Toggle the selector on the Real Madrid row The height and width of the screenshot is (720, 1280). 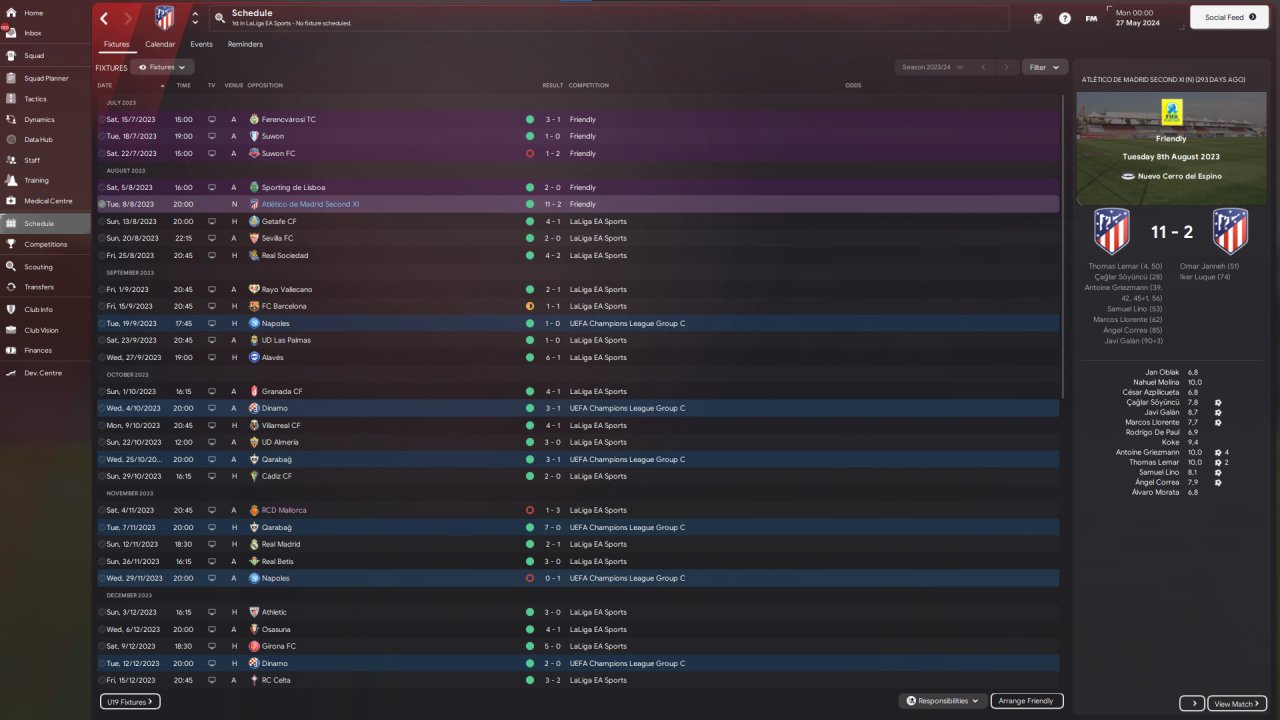tap(102, 545)
